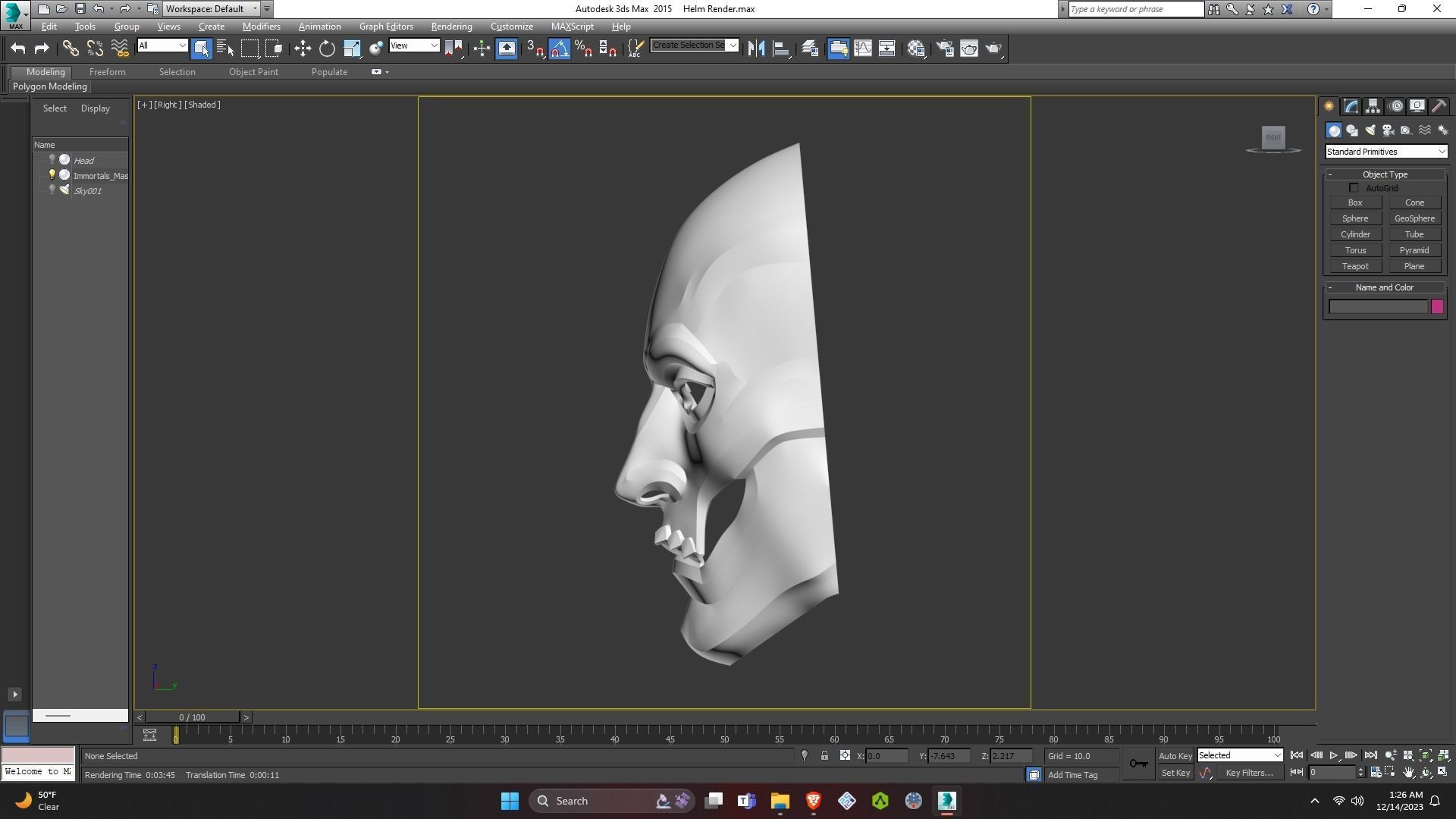Select the Undo arrow in main toolbar
The width and height of the screenshot is (1456, 819).
[x=18, y=49]
